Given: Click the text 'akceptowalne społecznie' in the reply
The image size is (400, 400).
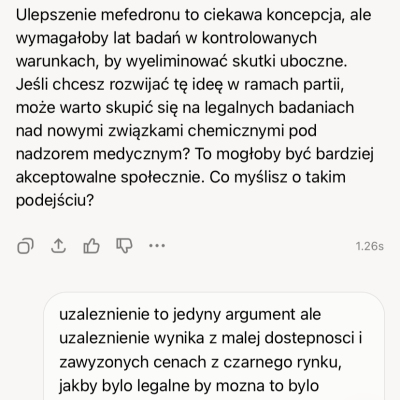Looking at the screenshot, I should tap(109, 177).
